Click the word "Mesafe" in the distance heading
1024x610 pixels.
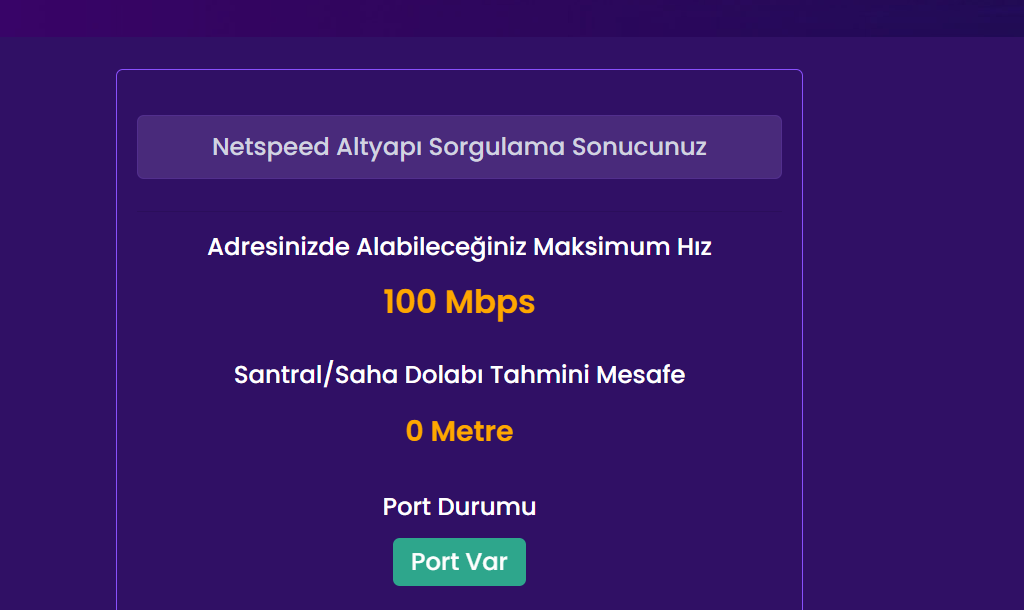tap(640, 376)
